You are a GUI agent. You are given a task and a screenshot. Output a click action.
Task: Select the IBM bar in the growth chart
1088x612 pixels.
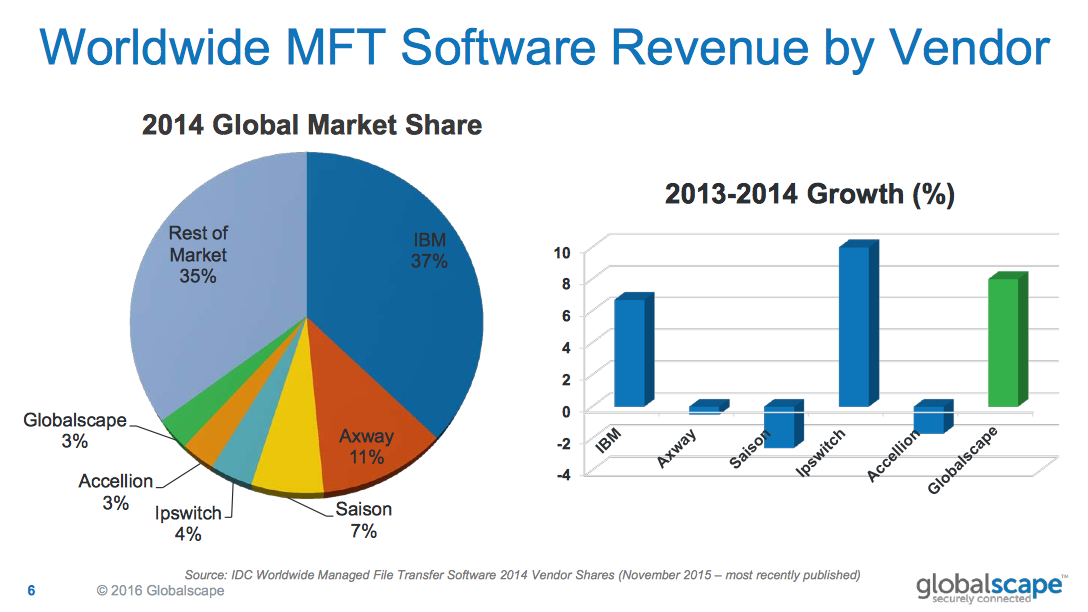click(635, 350)
